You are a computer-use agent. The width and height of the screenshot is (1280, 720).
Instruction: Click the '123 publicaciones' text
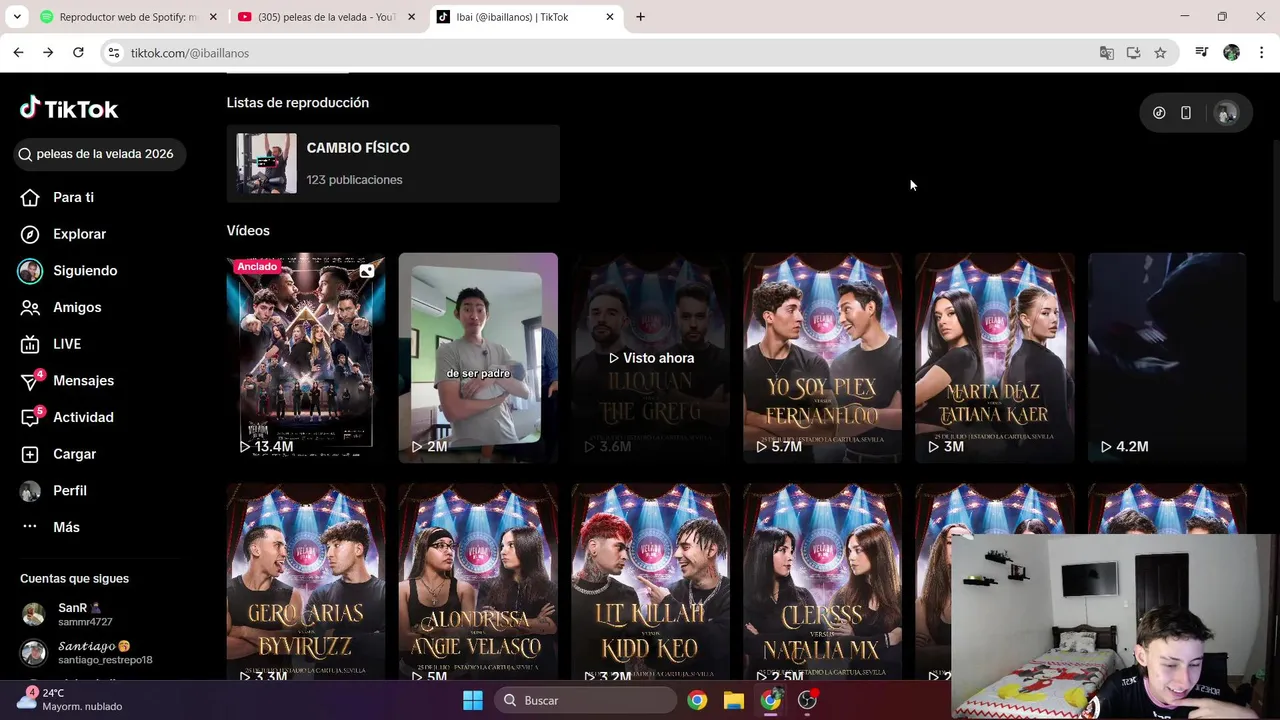(355, 180)
